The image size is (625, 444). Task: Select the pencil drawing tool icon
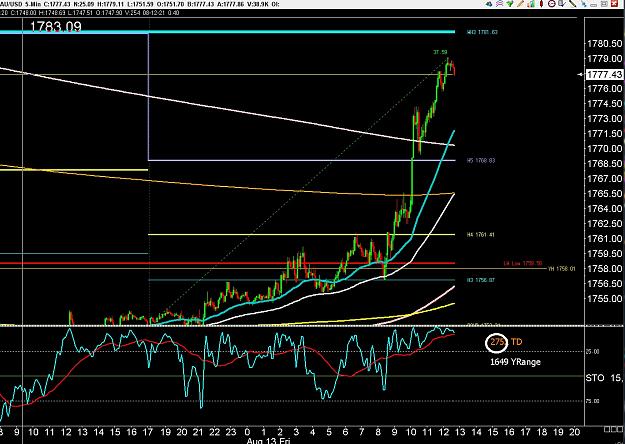(521, 4)
